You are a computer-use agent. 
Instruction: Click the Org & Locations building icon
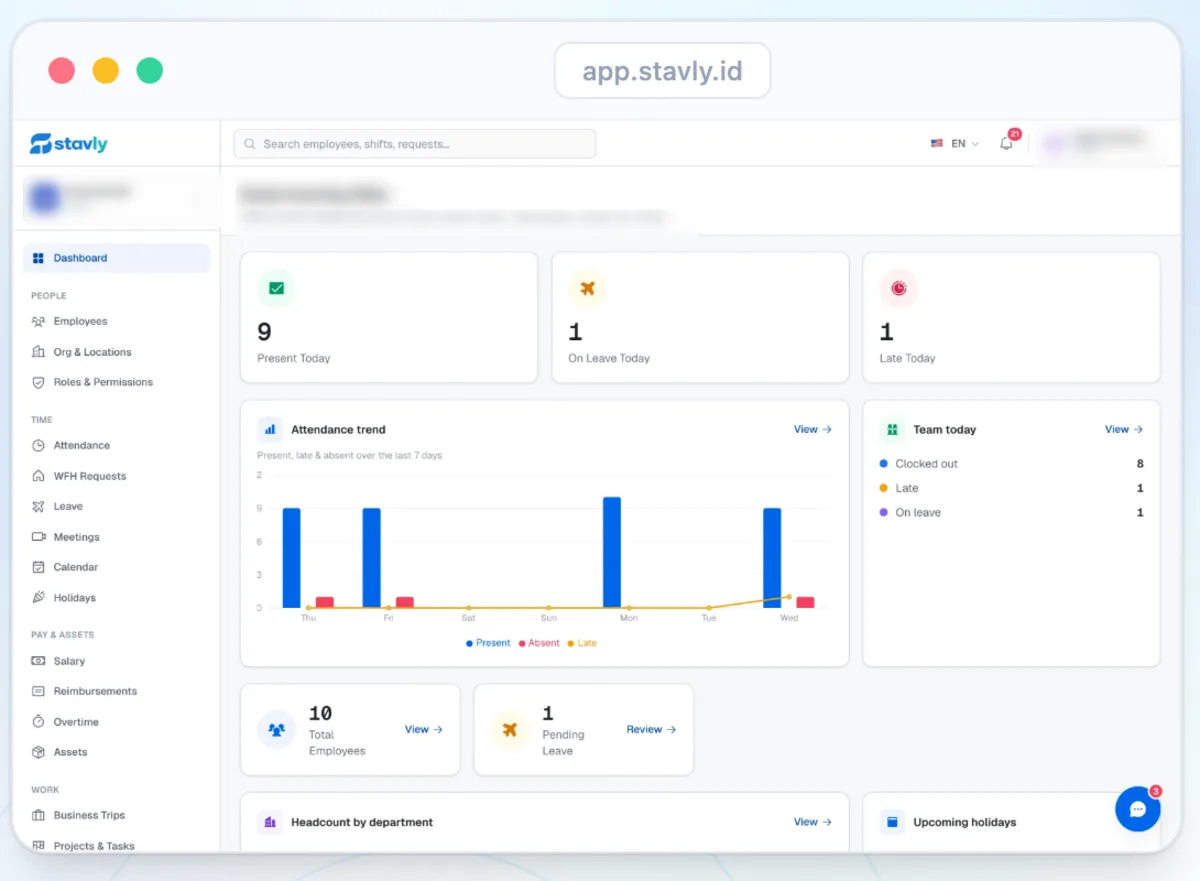[38, 352]
